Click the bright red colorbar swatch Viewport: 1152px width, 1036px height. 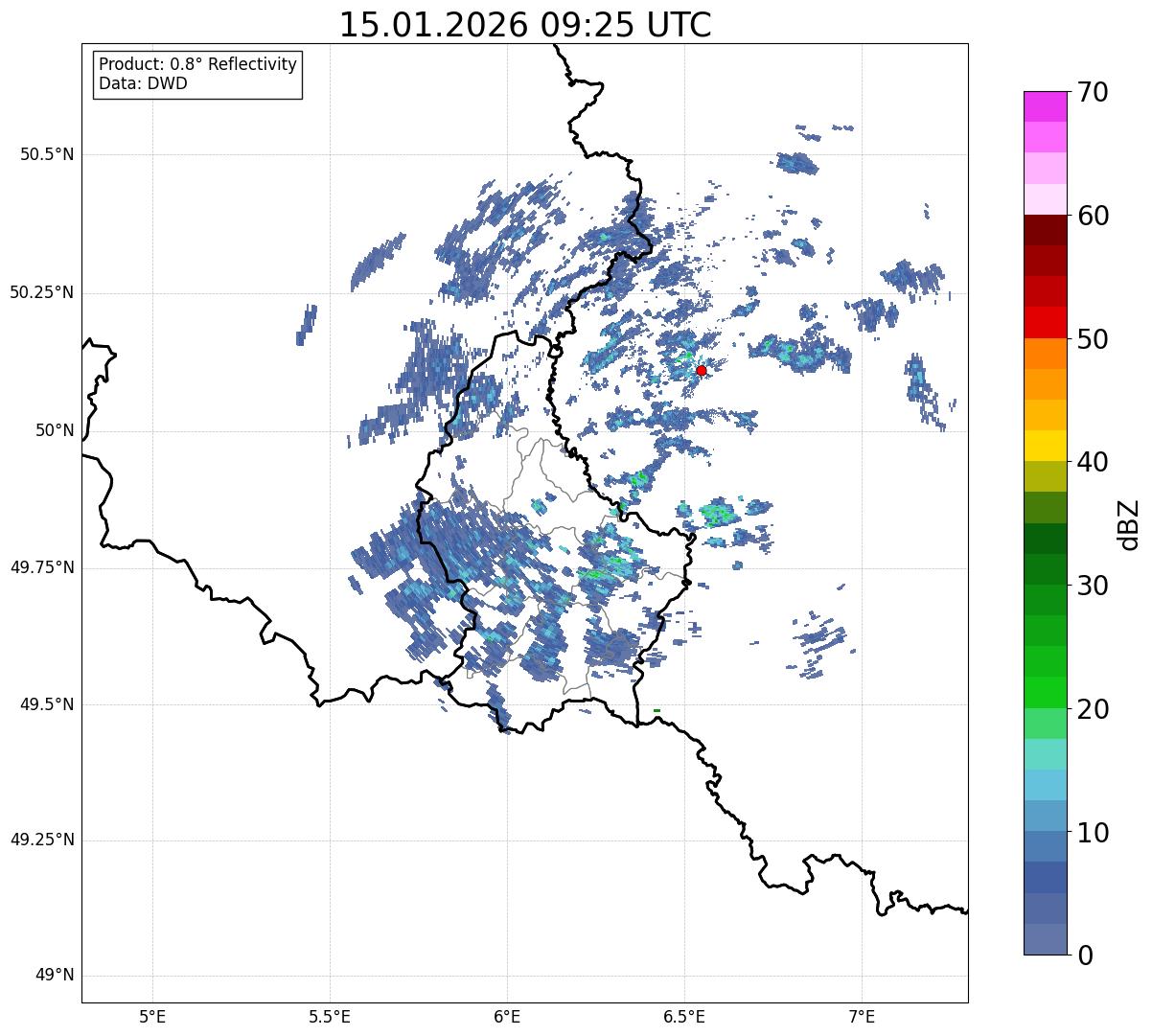[1045, 323]
